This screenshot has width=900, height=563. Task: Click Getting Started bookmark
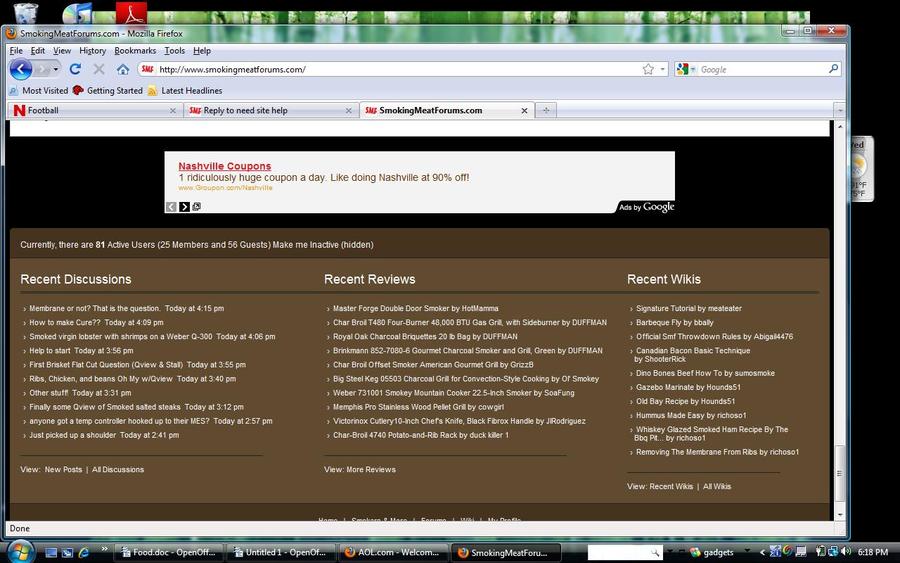108,91
